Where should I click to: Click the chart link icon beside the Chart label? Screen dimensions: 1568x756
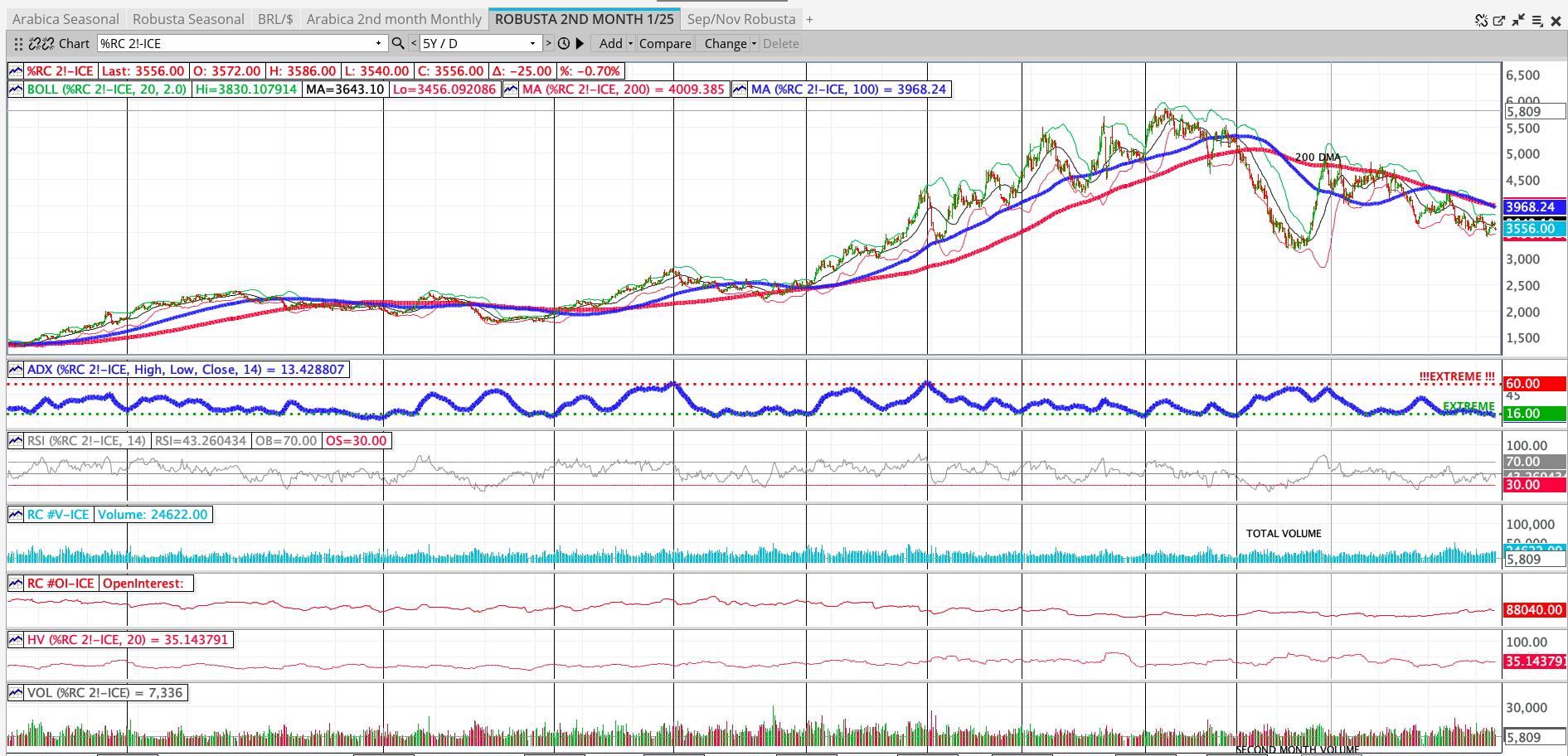tap(41, 44)
